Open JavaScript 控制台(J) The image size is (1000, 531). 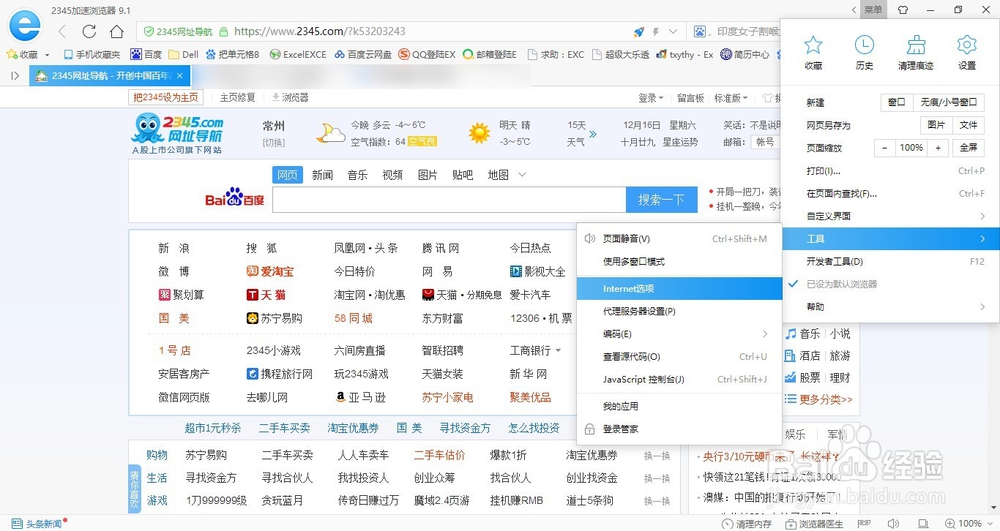tap(679, 379)
